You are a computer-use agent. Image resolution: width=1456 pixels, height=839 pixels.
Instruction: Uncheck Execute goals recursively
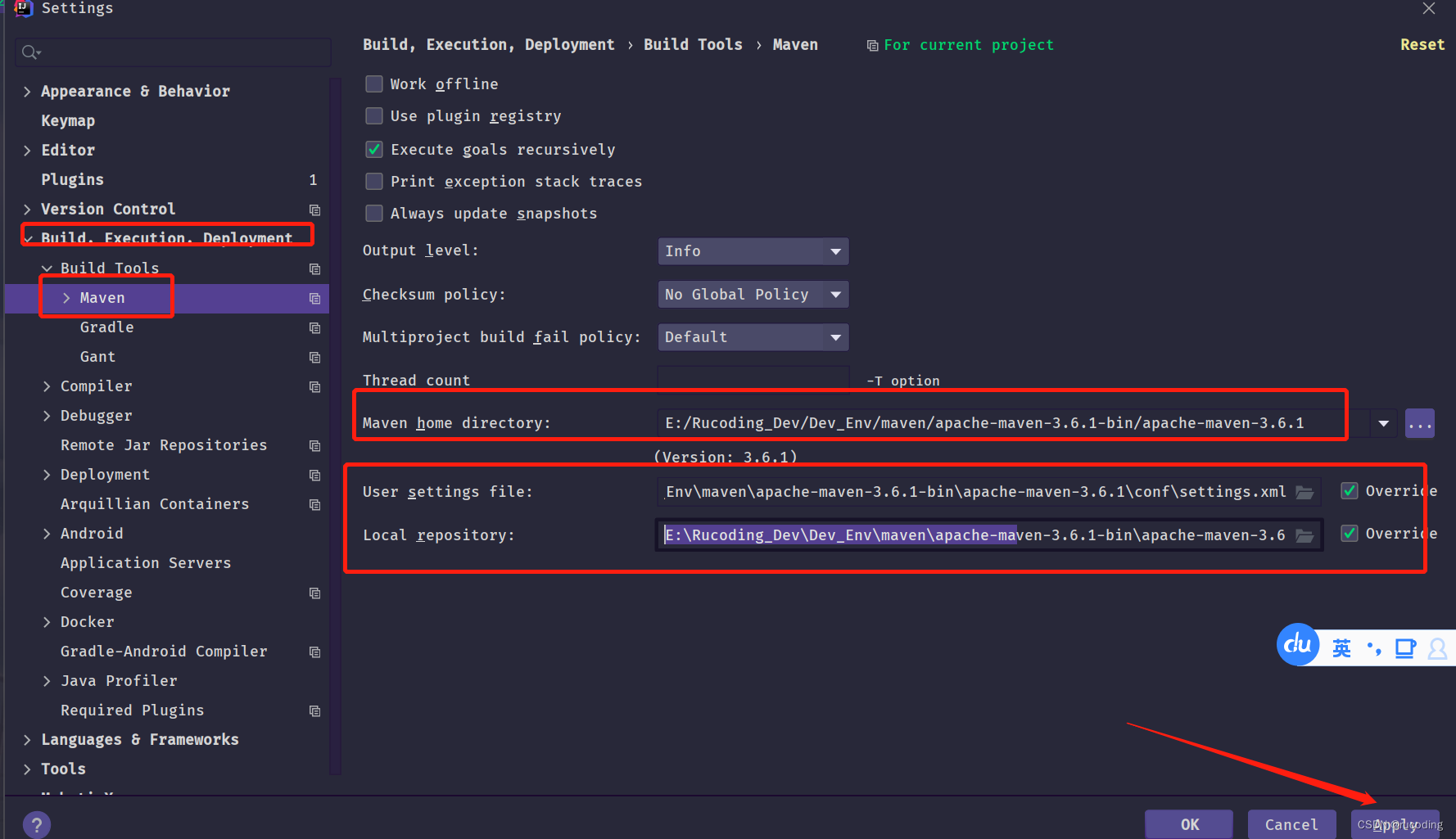coord(374,149)
